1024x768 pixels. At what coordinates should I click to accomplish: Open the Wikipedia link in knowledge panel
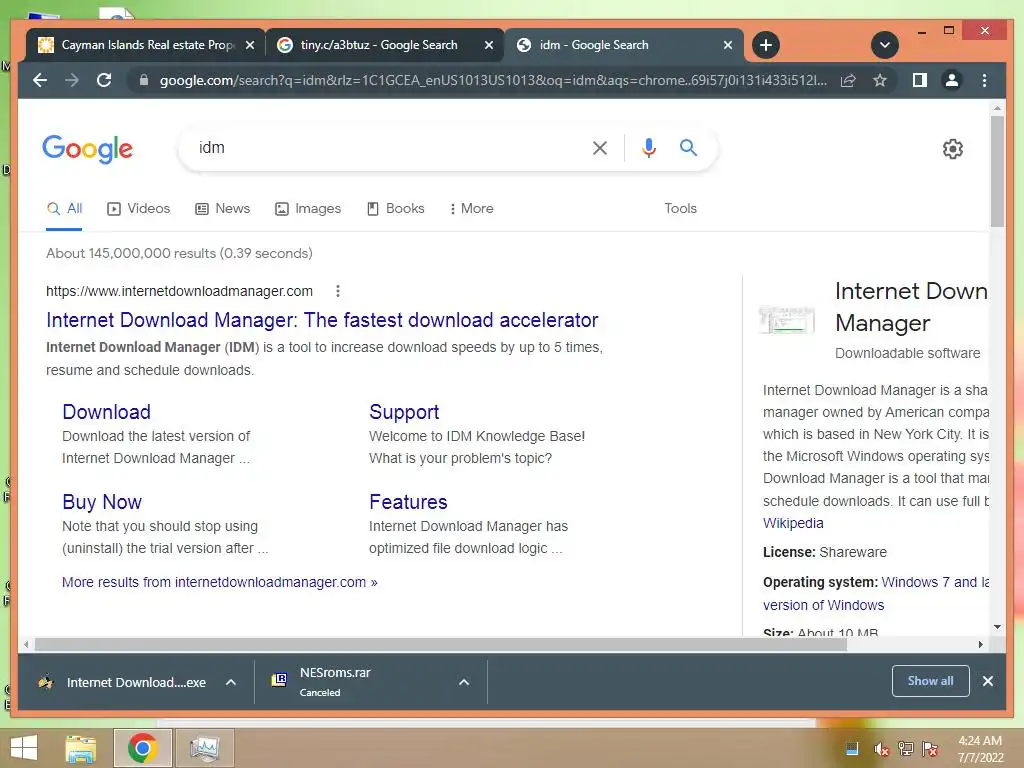[793, 523]
